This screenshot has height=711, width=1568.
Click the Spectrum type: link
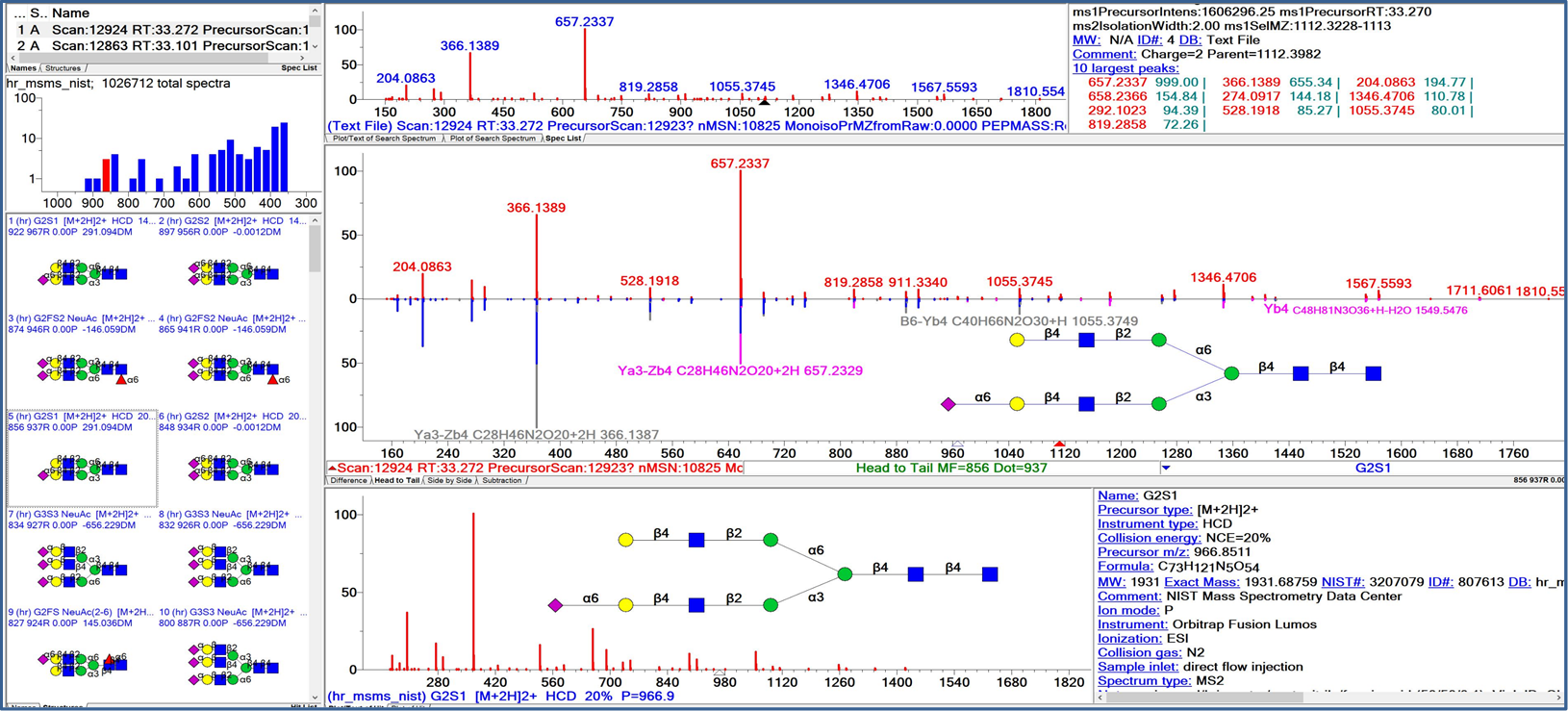tap(1145, 680)
